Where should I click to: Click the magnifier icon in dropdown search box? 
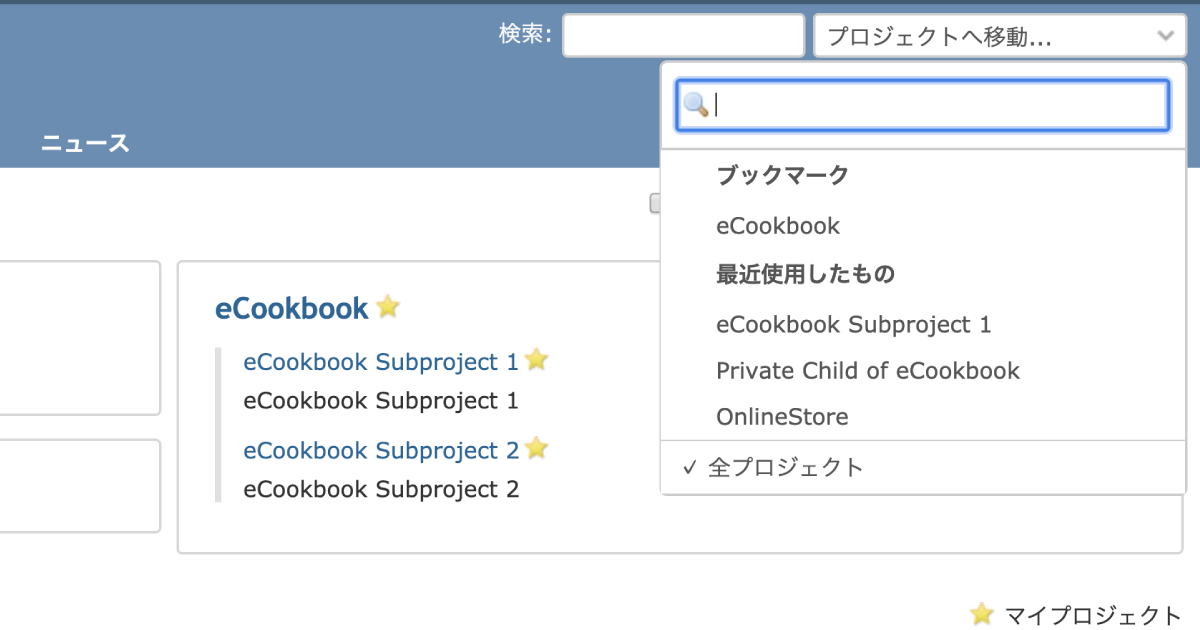point(695,105)
